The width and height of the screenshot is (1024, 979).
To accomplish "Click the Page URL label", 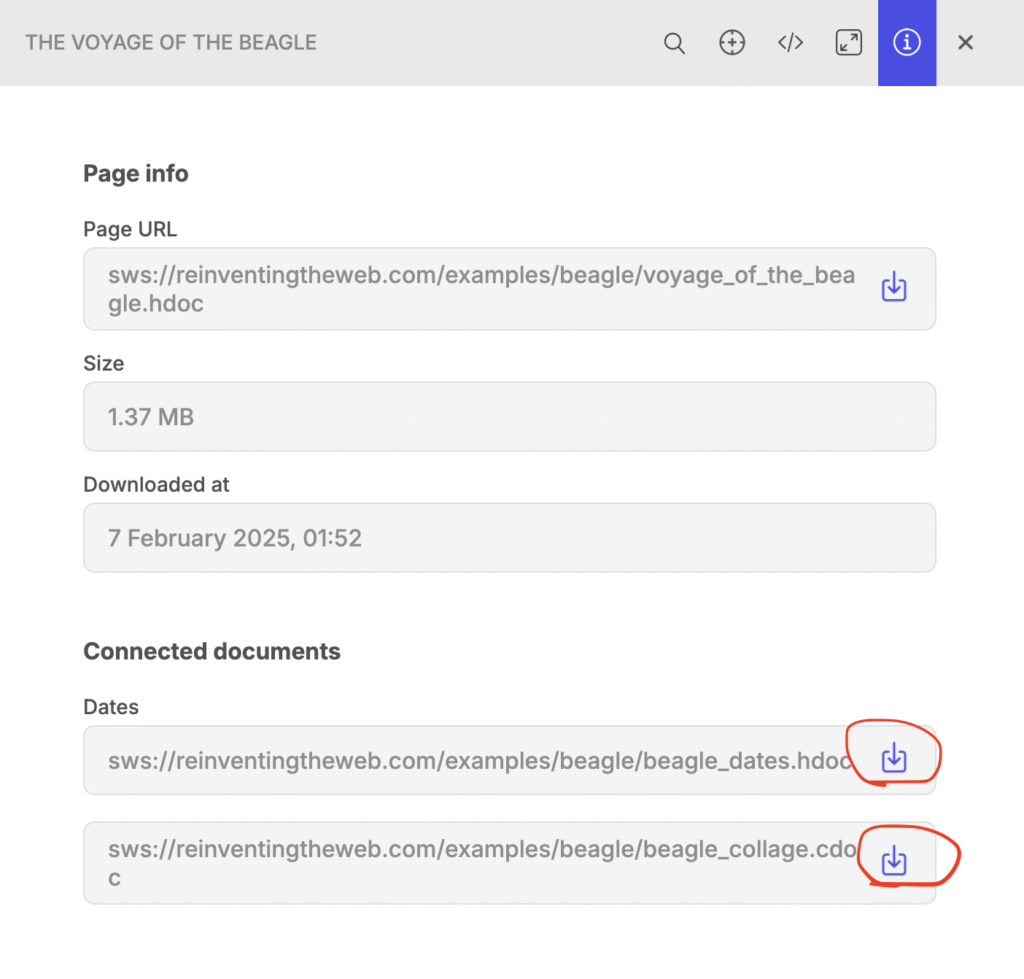I will pyautogui.click(x=130, y=229).
